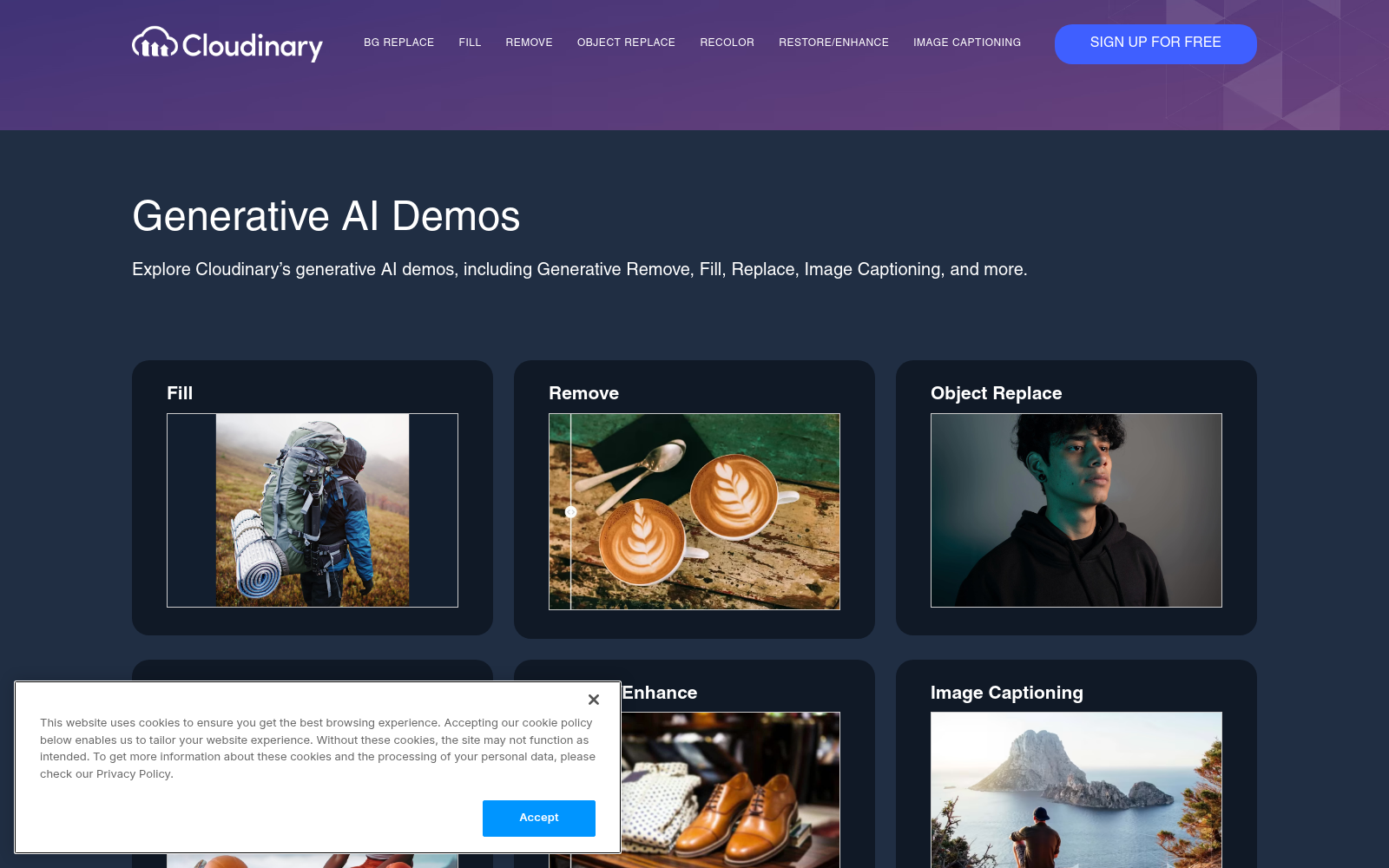Select Remove in the top navigation
Viewport: 1389px width, 868px height.
tap(529, 43)
